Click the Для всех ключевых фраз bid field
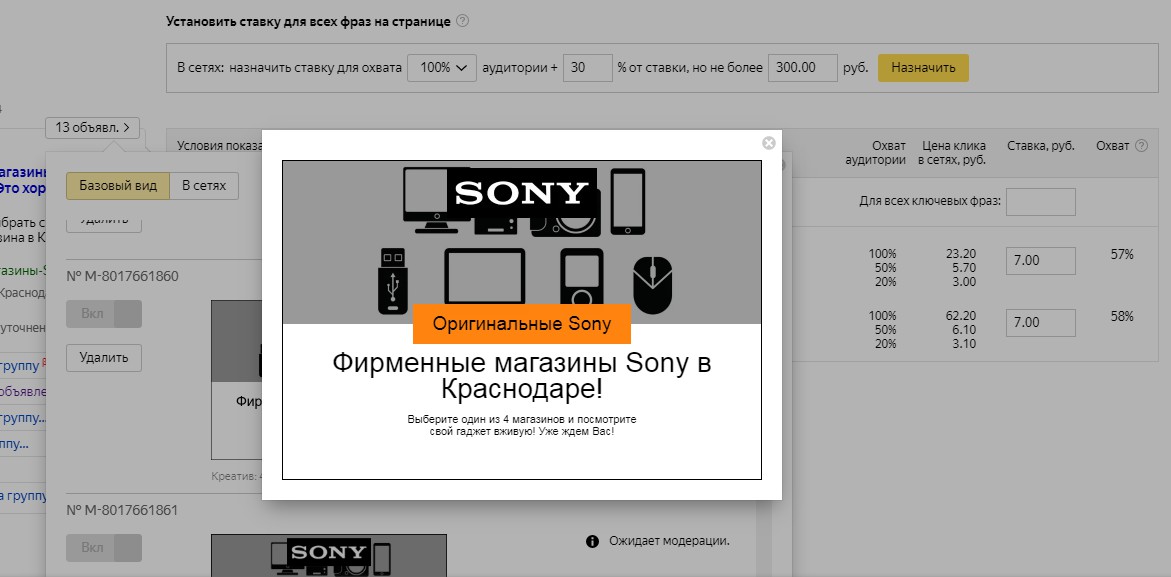The width and height of the screenshot is (1171, 577). 1040,202
